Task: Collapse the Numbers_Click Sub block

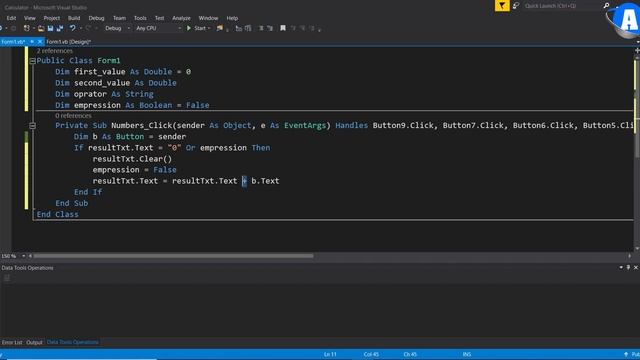Action: [32, 126]
